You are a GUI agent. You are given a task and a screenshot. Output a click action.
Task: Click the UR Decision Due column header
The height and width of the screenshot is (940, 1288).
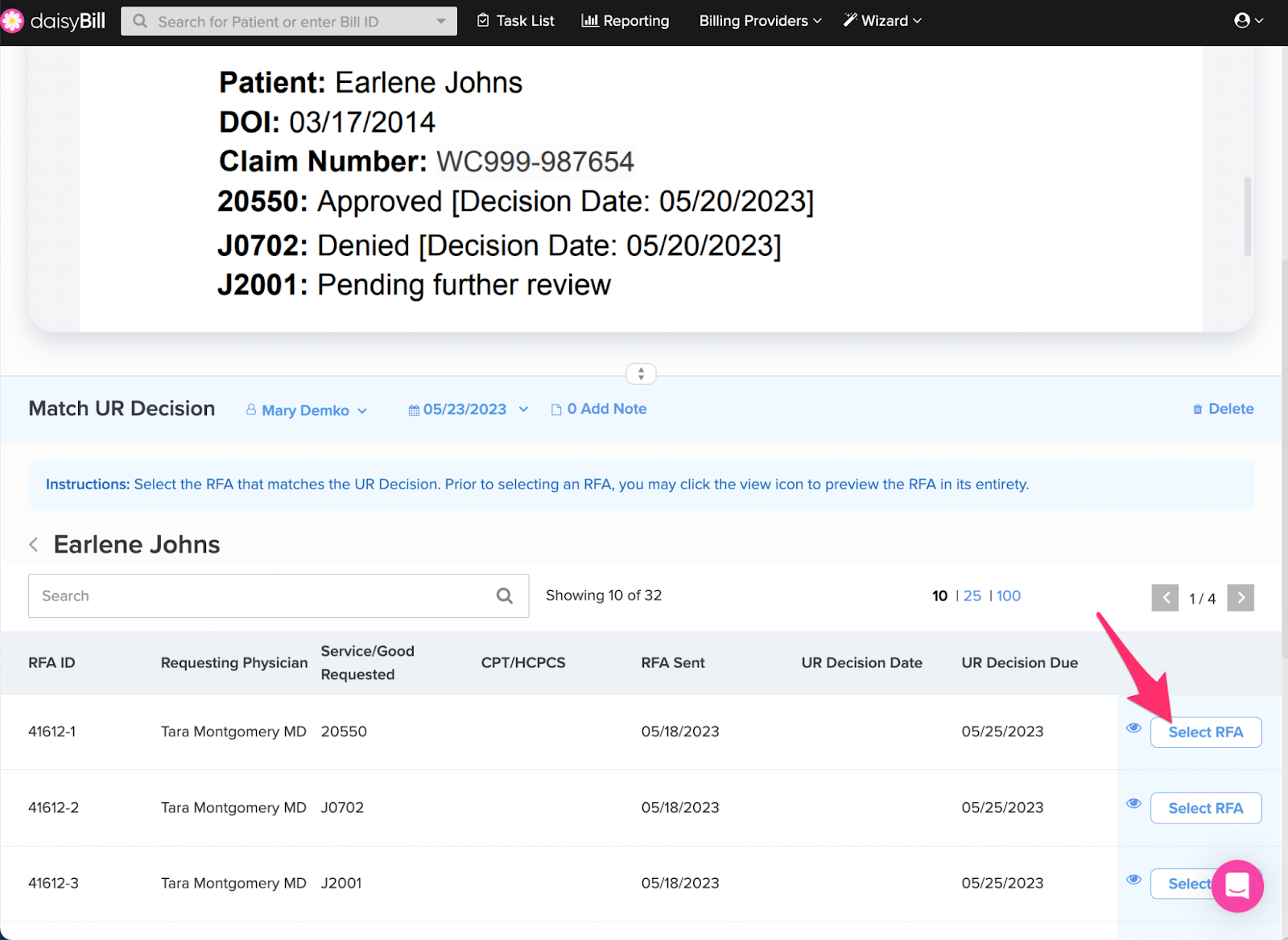1019,663
